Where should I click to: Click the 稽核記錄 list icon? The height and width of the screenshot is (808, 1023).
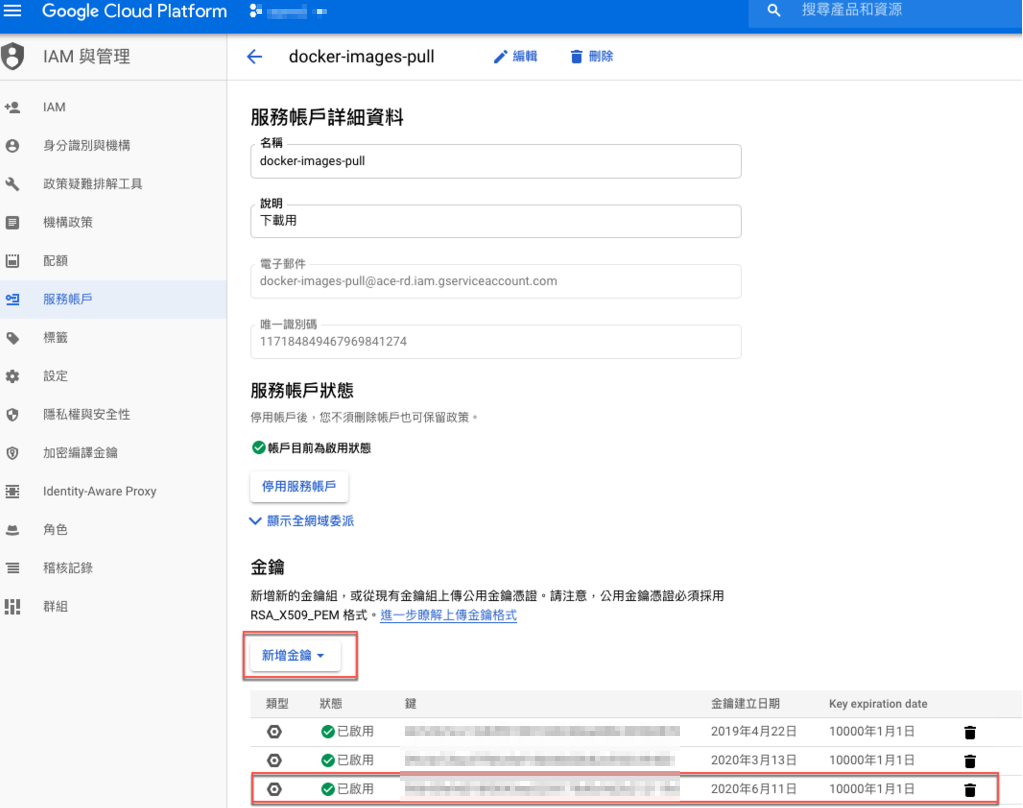point(12,568)
